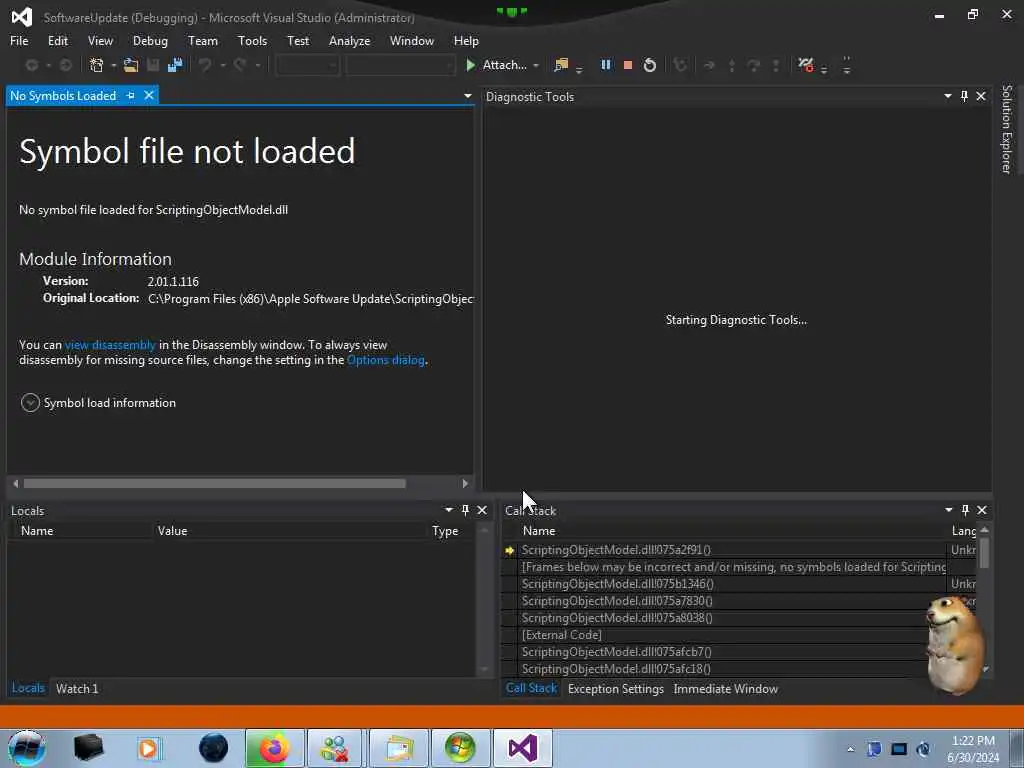
Task: Open the Analyze menu
Action: pos(349,40)
